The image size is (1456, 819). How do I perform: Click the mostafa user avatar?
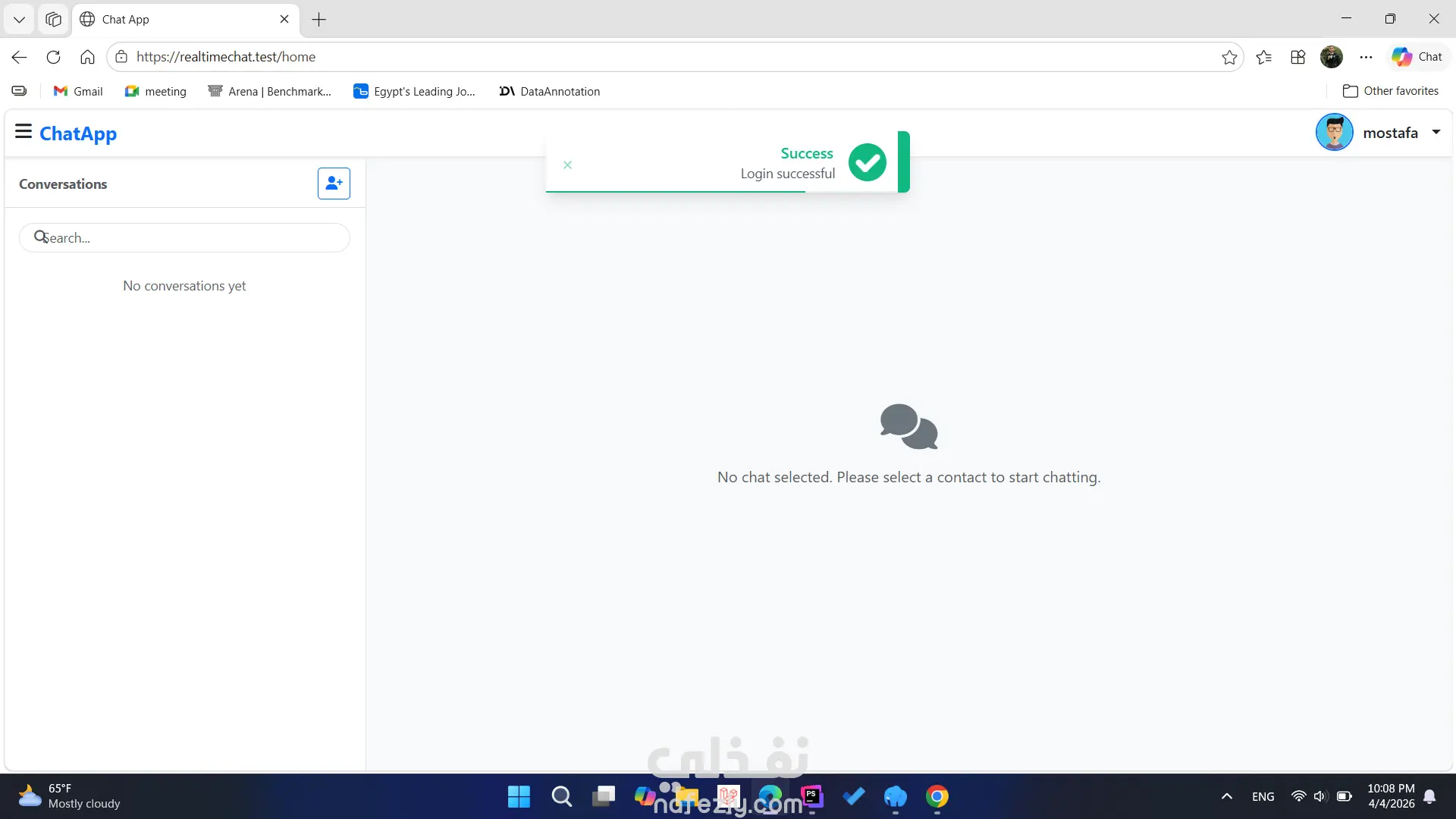point(1334,133)
